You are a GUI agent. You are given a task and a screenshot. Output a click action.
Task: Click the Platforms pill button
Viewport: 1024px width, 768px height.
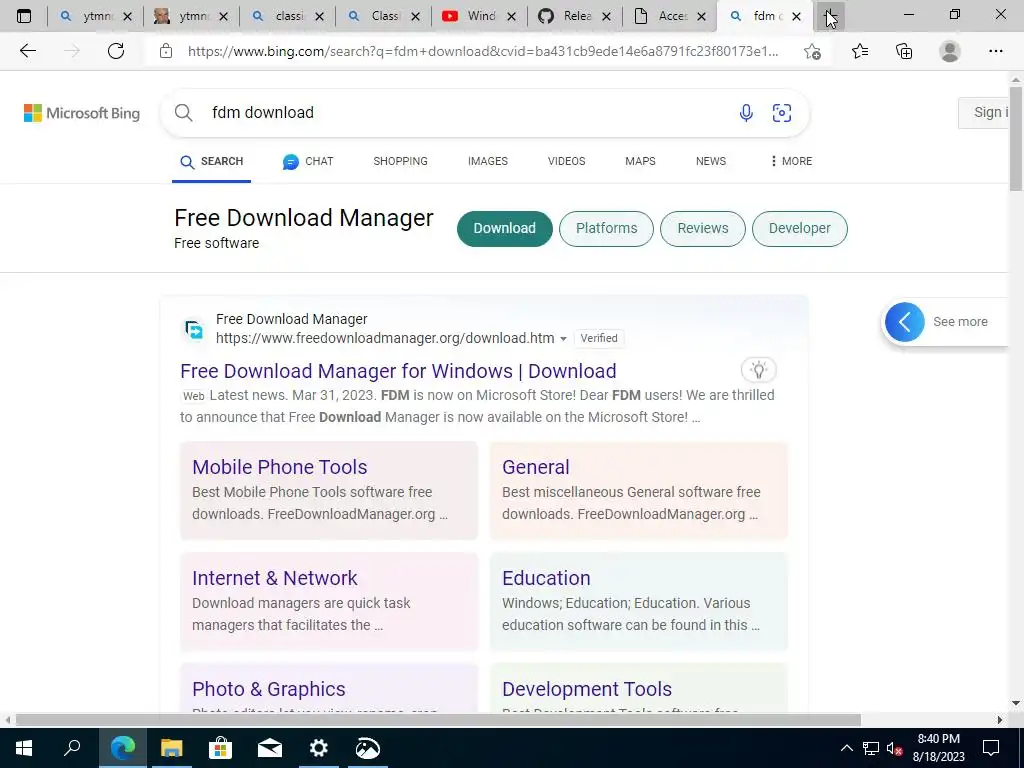click(607, 229)
